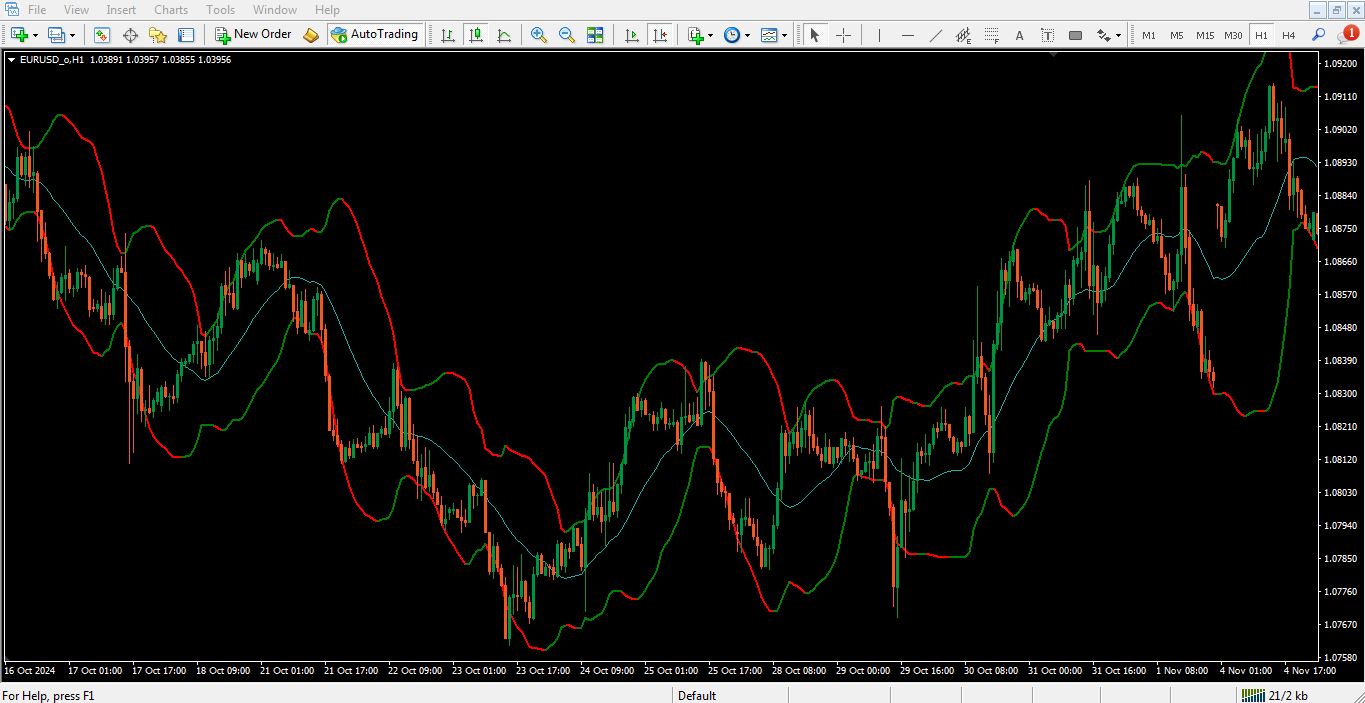Select the Horizontal Line tool
Viewport: 1365px width, 703px height.
(x=907, y=35)
